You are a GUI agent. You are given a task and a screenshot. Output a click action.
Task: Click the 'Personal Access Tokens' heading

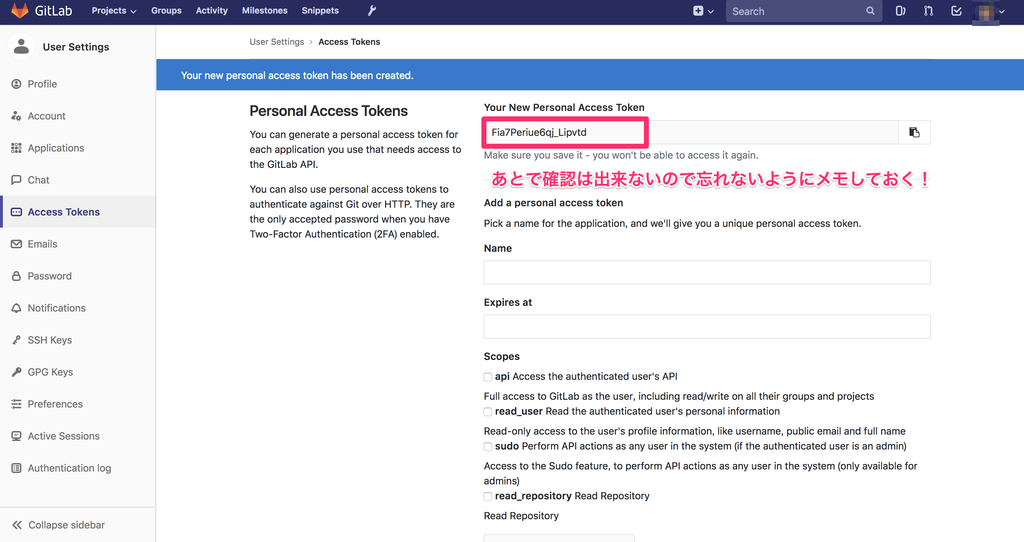click(328, 111)
